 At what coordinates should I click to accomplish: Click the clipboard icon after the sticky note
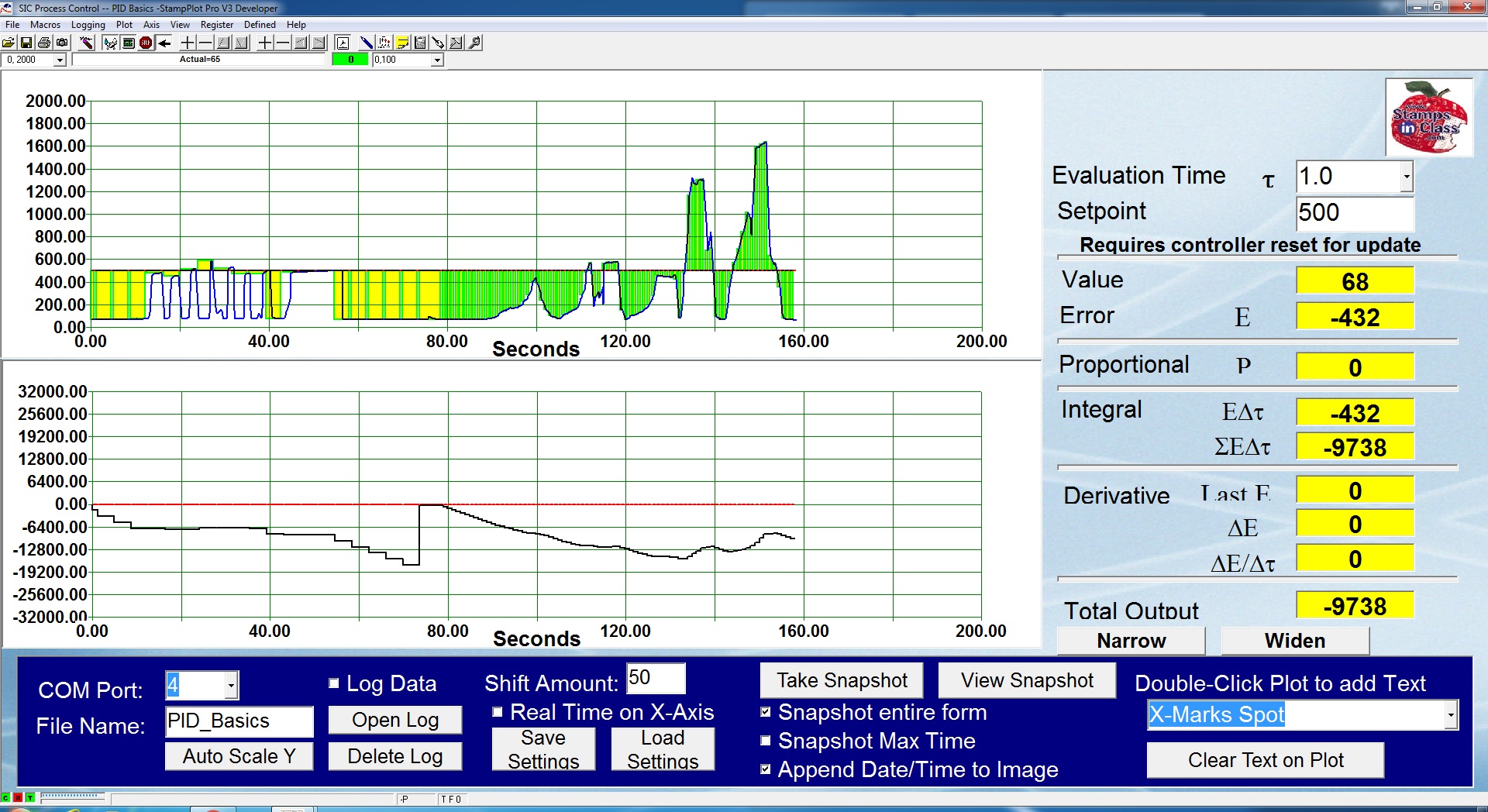click(420, 43)
